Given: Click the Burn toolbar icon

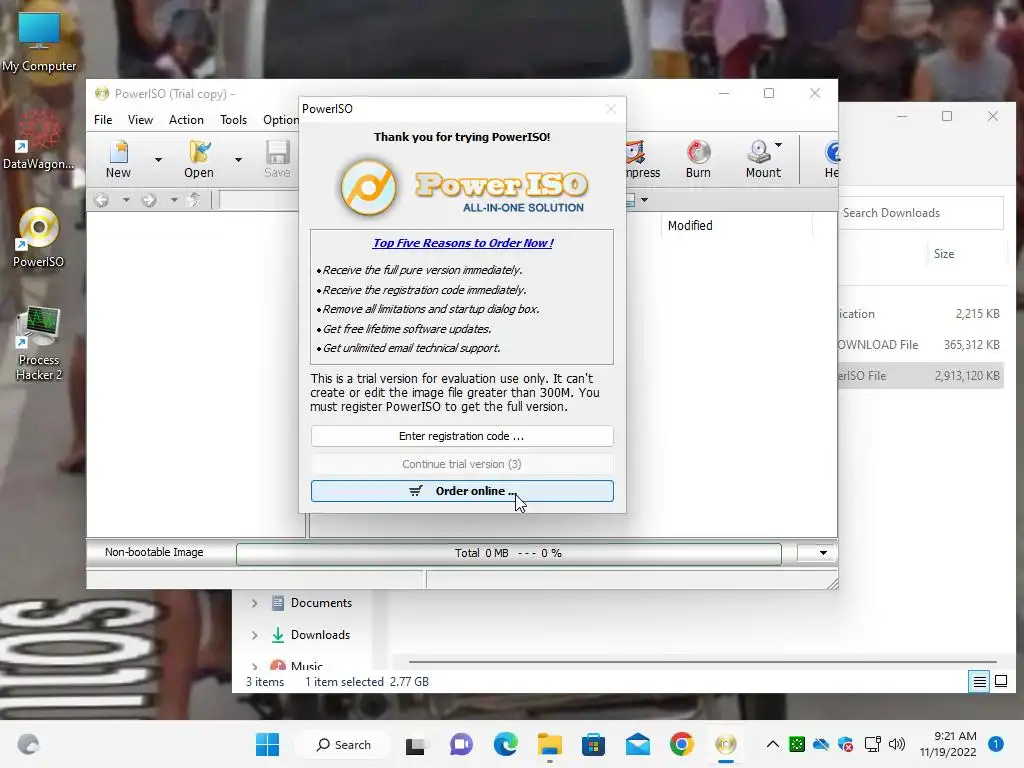Looking at the screenshot, I should [x=698, y=159].
